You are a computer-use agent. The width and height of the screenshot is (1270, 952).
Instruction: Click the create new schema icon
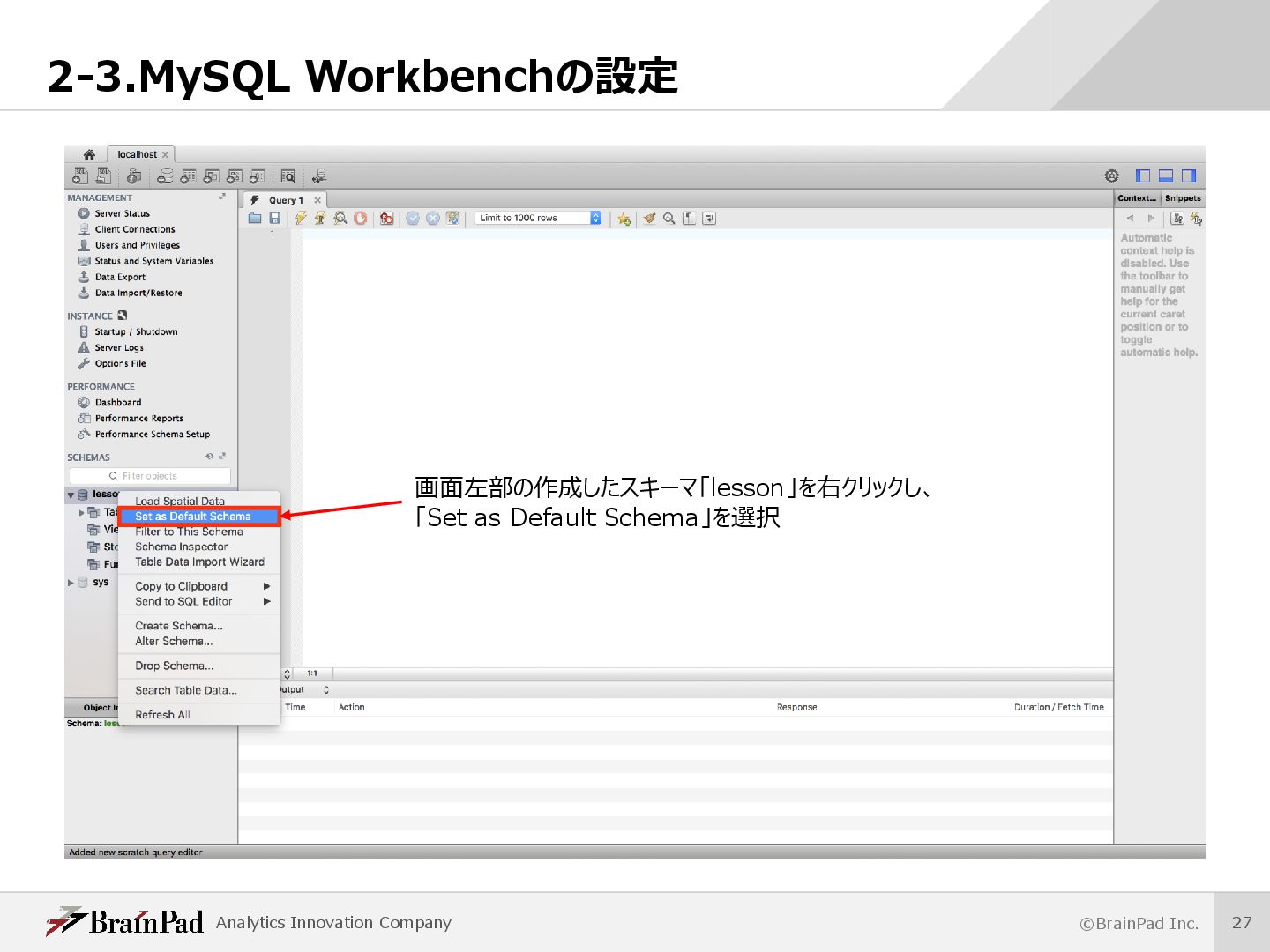165,176
